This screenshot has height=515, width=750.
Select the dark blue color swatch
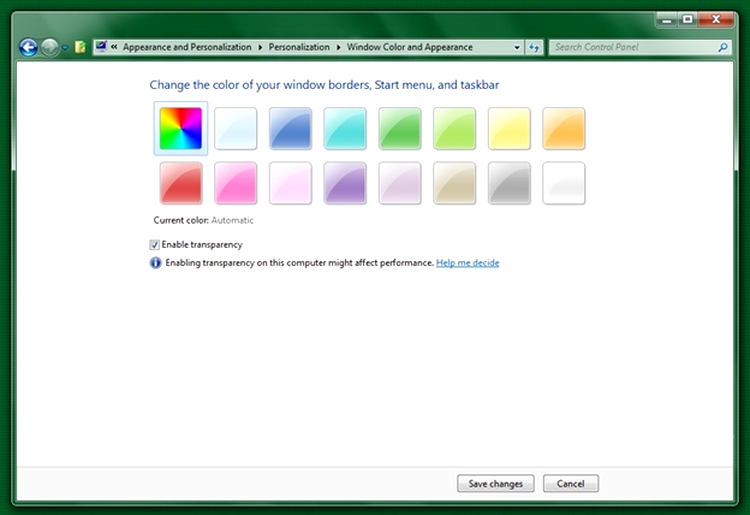point(290,128)
